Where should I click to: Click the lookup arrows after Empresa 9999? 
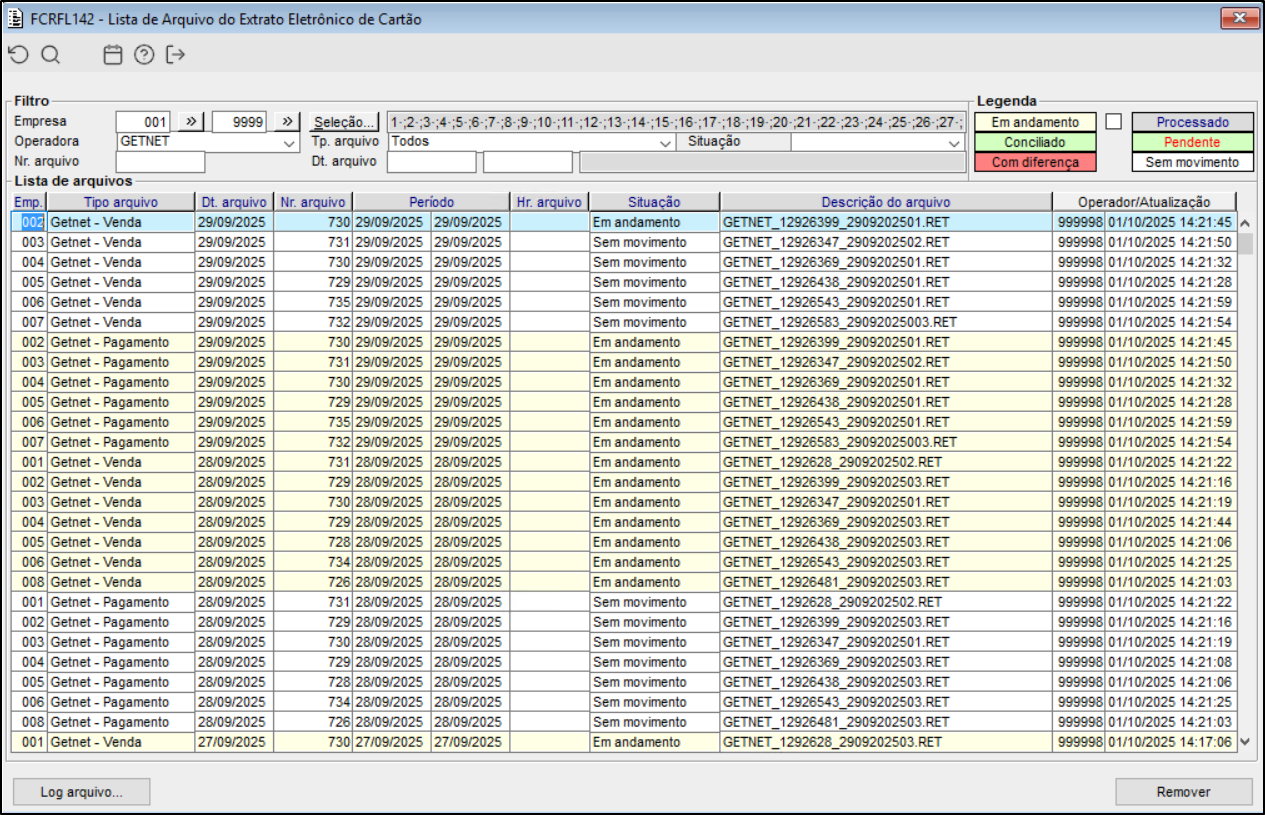click(x=287, y=122)
